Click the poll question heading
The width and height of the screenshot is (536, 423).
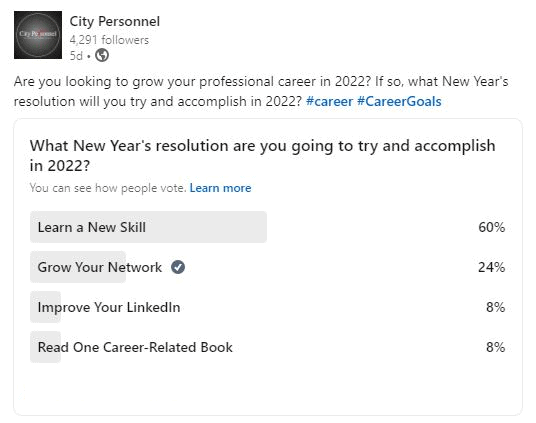263,156
